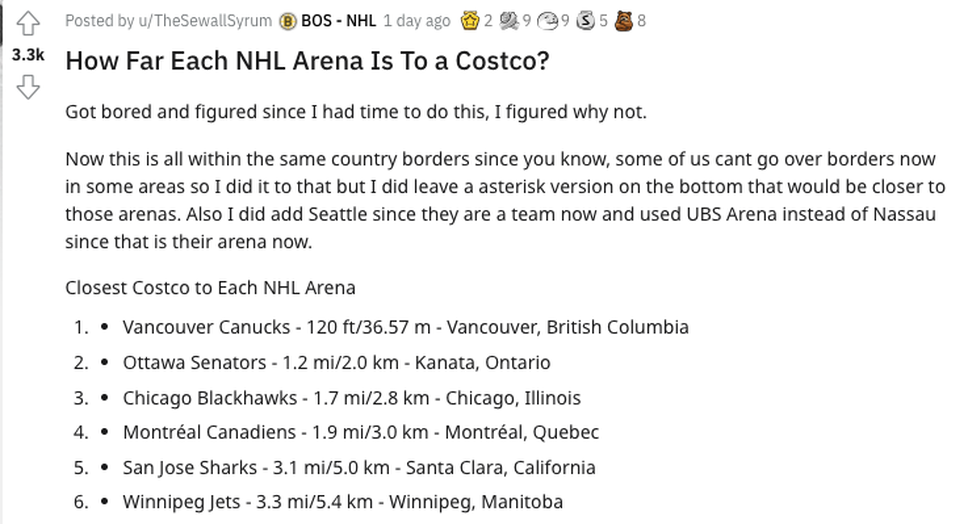Click the white smiley award showing 9
The height and width of the screenshot is (524, 968).
(x=546, y=20)
